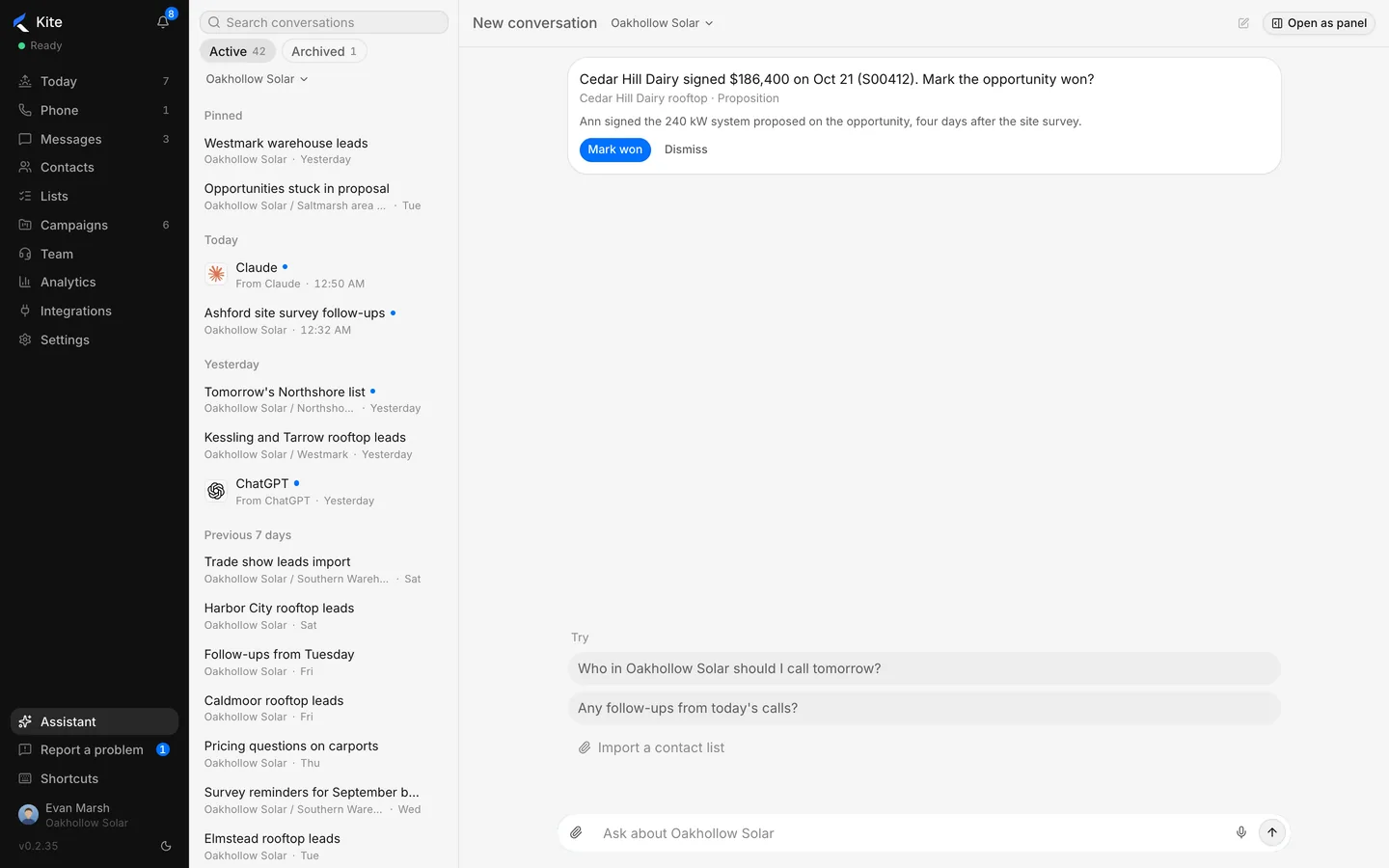Select suggestion about follow-ups from today's calls
Screen dimensions: 1389x868
click(924, 708)
